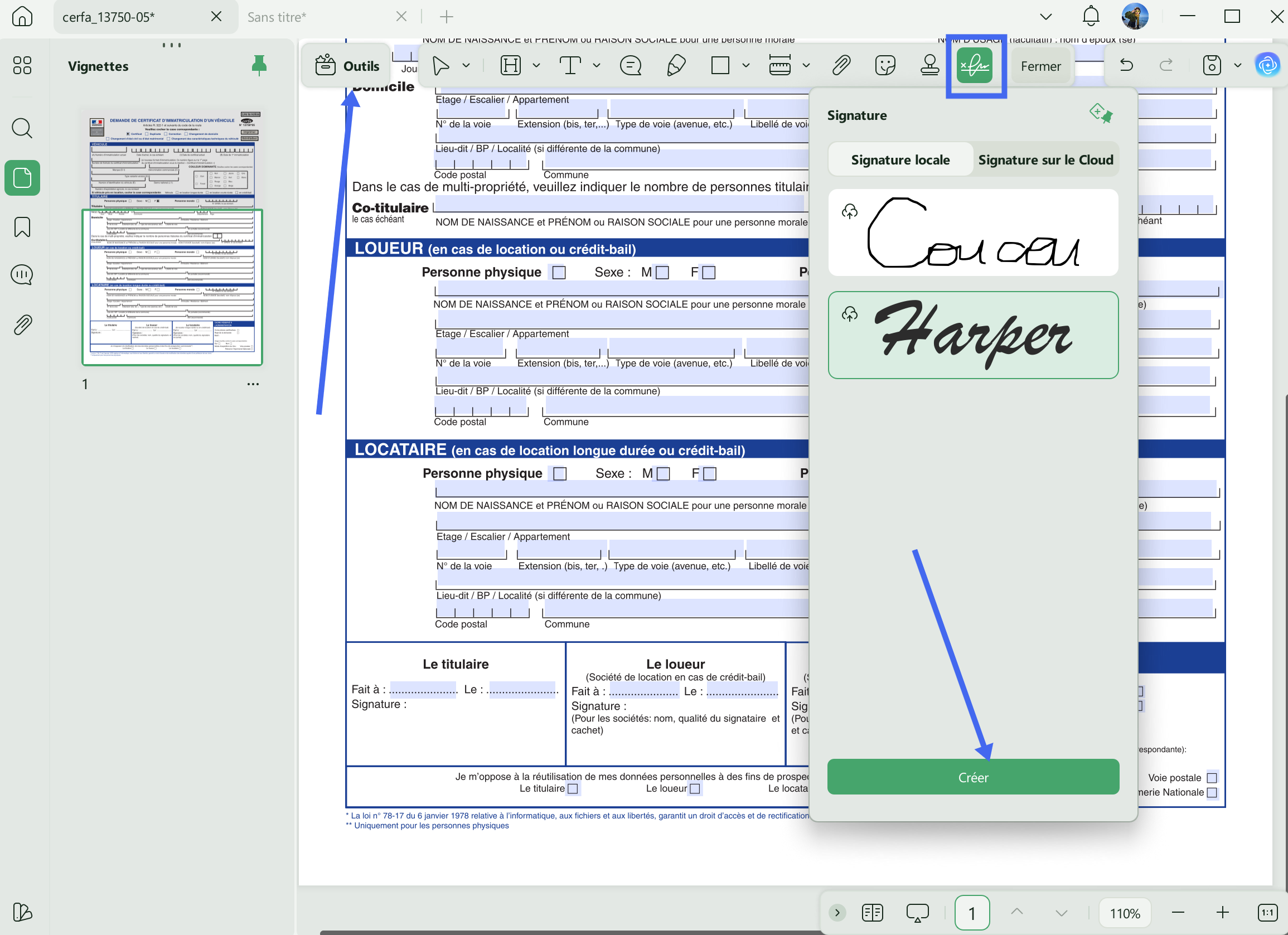Expand the save options dropdown arrow
Screen dimensions: 1288x935
click(1237, 66)
